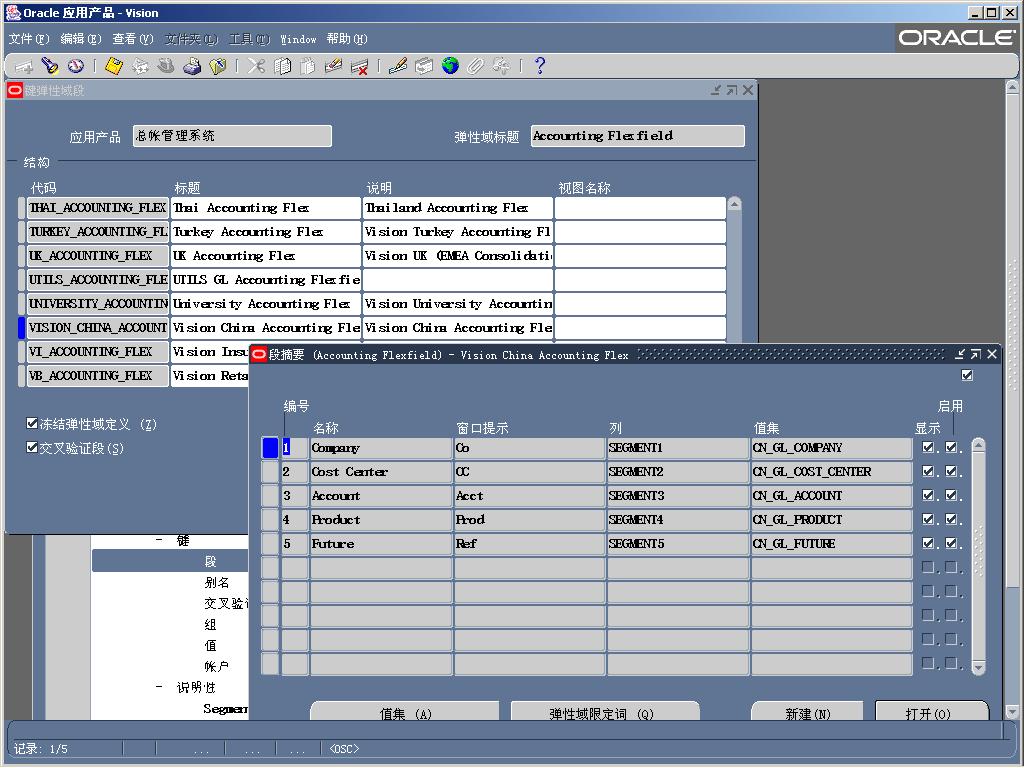This screenshot has height=768, width=1024.
Task: Click the Cut scissors icon
Action: pyautogui.click(x=256, y=66)
